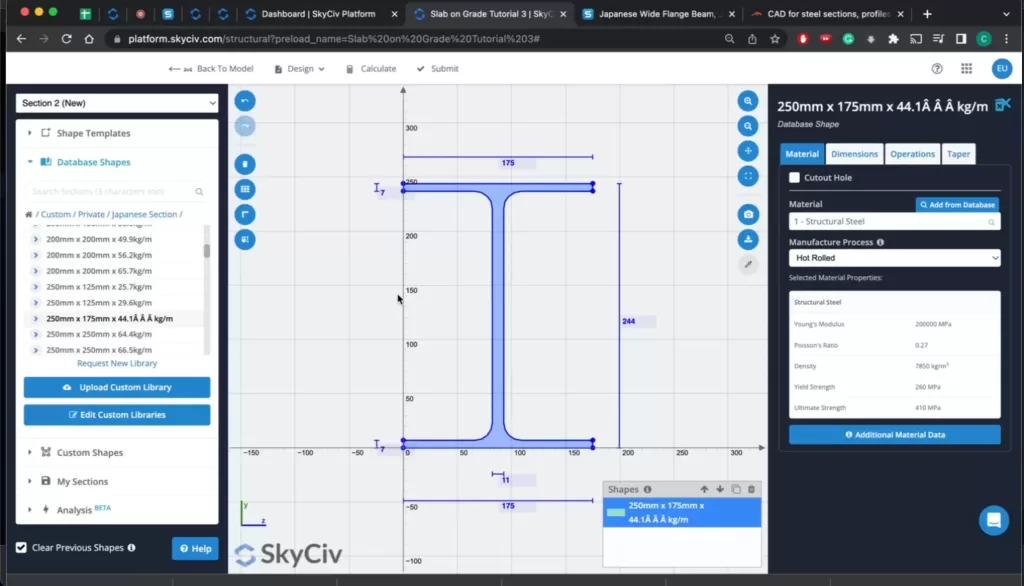Viewport: 1024px width, 586px height.
Task: Duplicate the shape in Shapes panel
Action: point(736,489)
